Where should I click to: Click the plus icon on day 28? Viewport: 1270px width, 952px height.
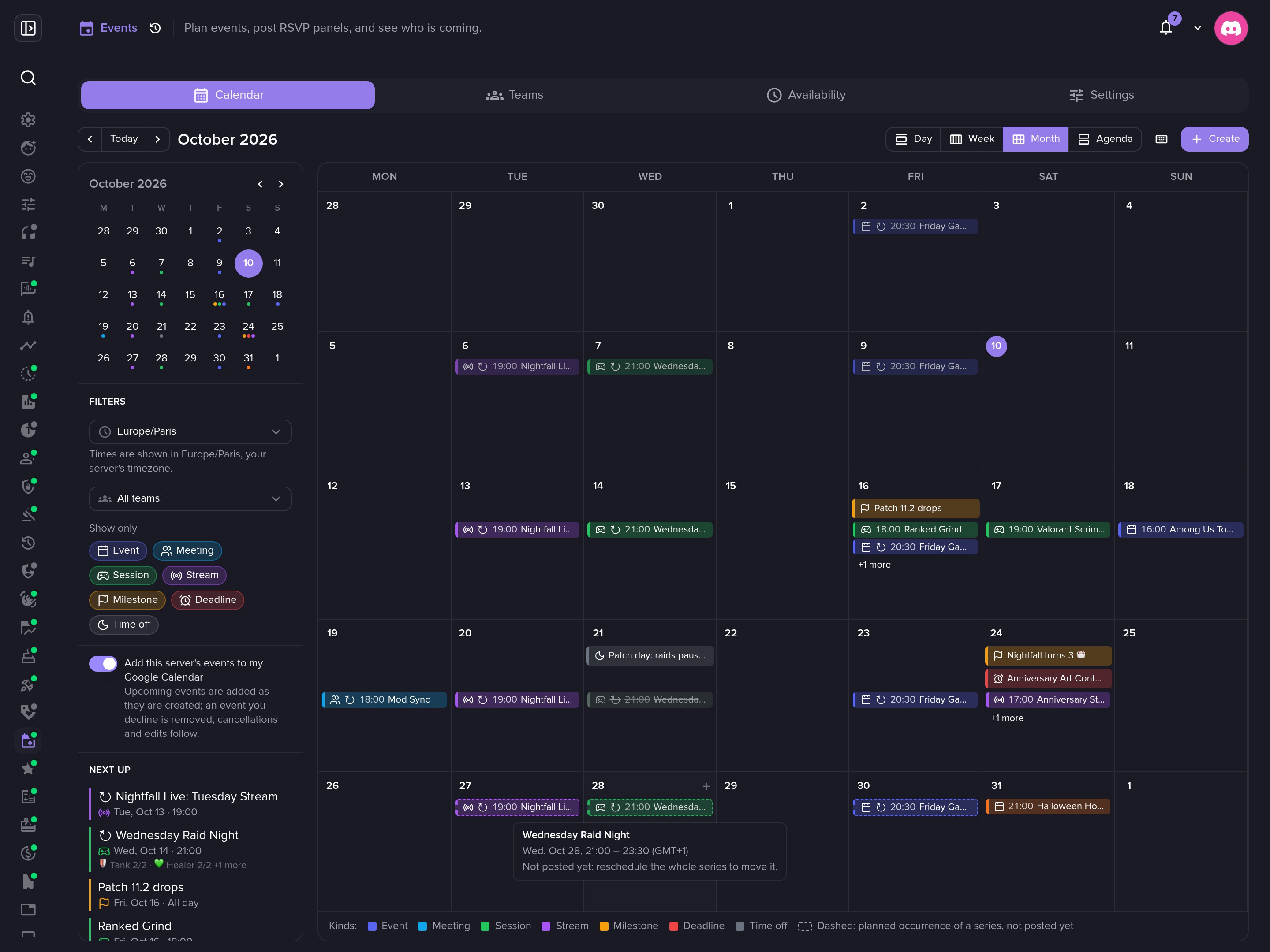click(x=706, y=786)
